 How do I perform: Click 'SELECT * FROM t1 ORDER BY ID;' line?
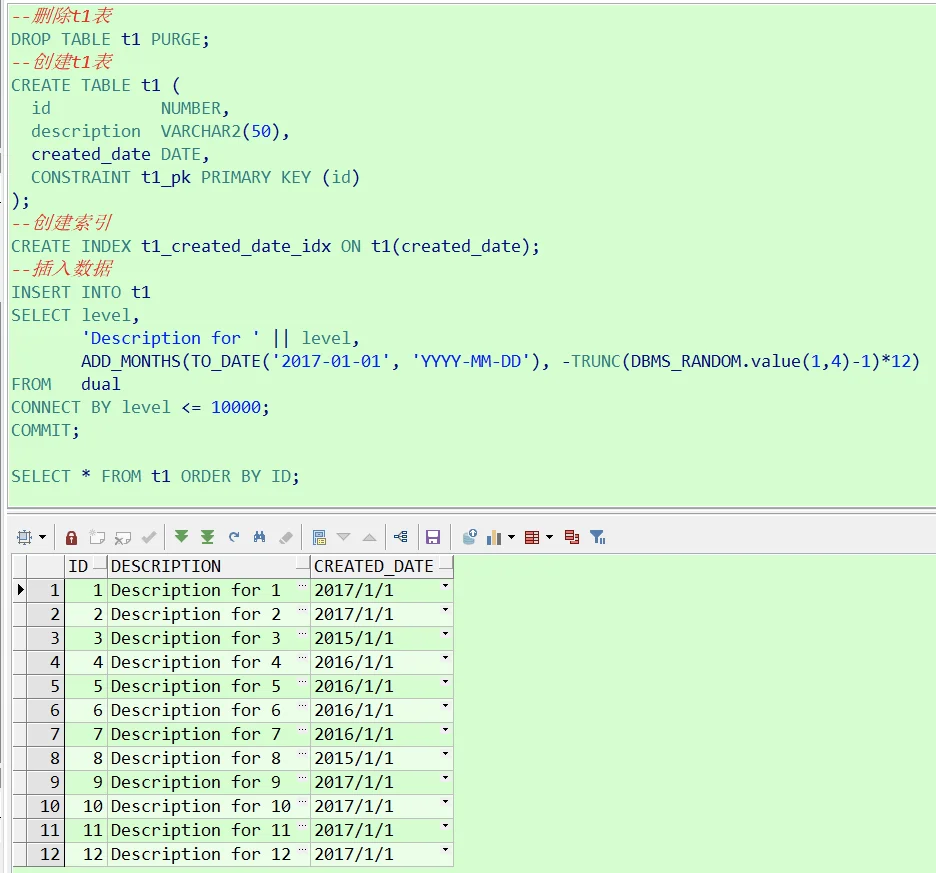[155, 477]
